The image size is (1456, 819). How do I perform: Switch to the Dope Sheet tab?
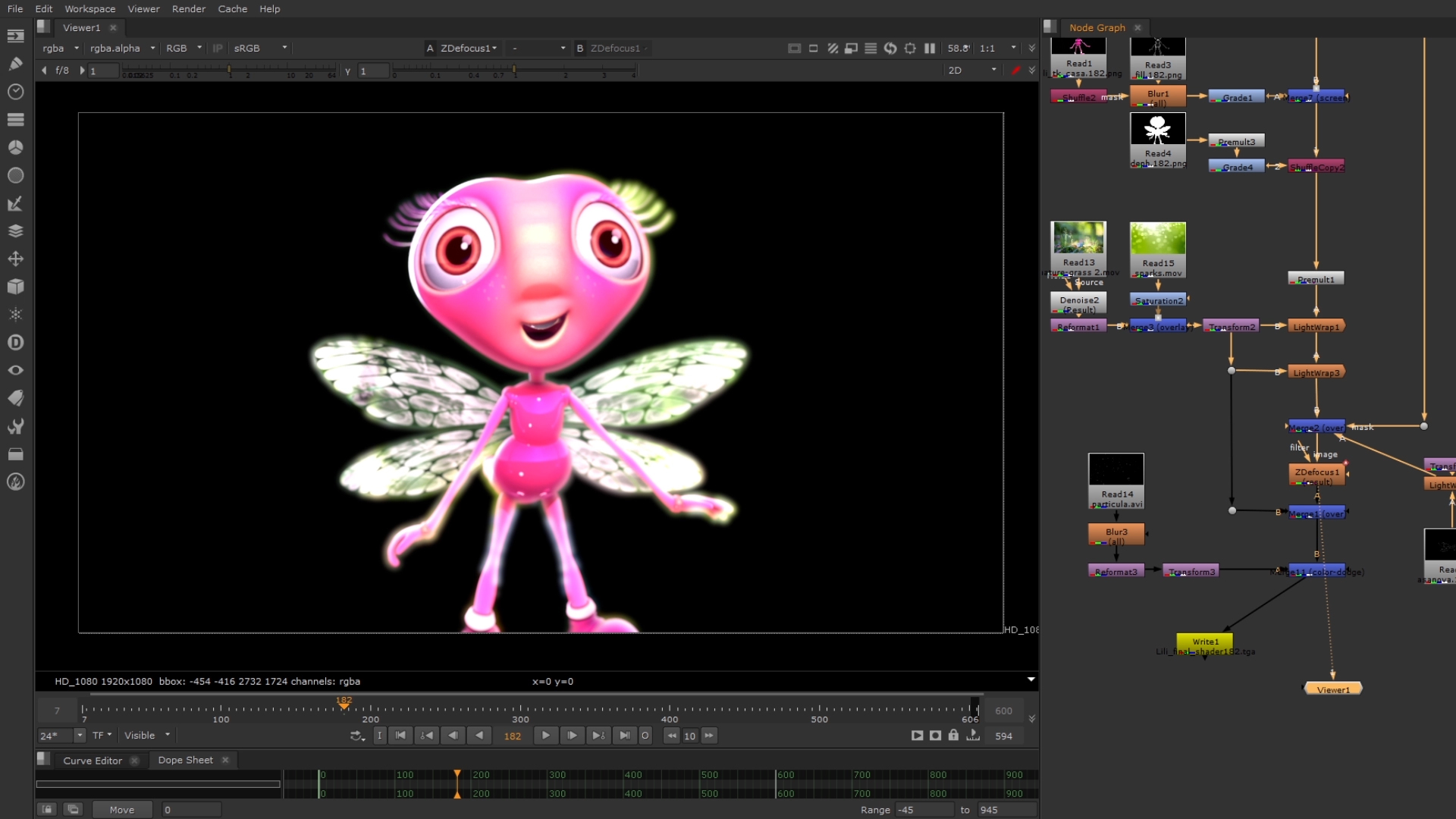(185, 760)
